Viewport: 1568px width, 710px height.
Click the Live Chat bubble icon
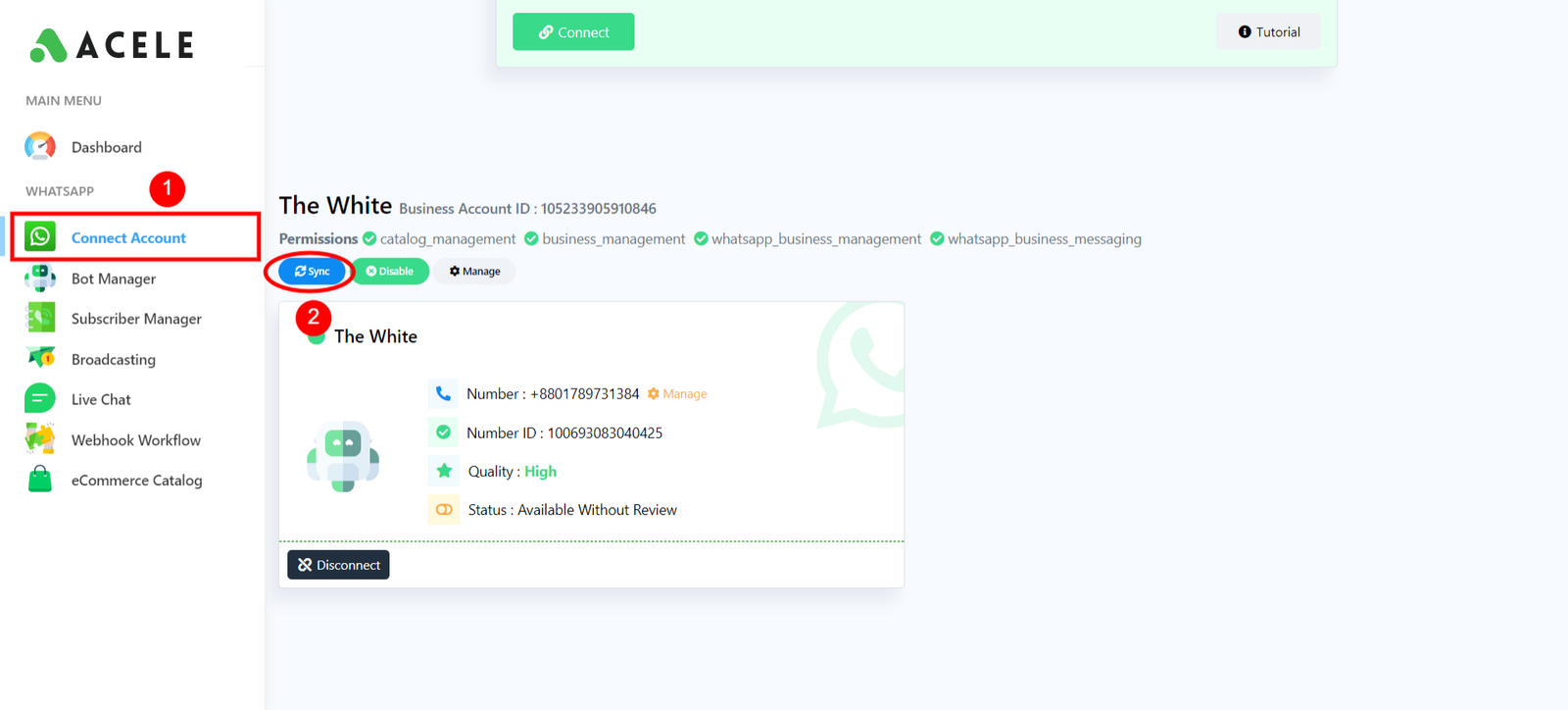(x=40, y=399)
